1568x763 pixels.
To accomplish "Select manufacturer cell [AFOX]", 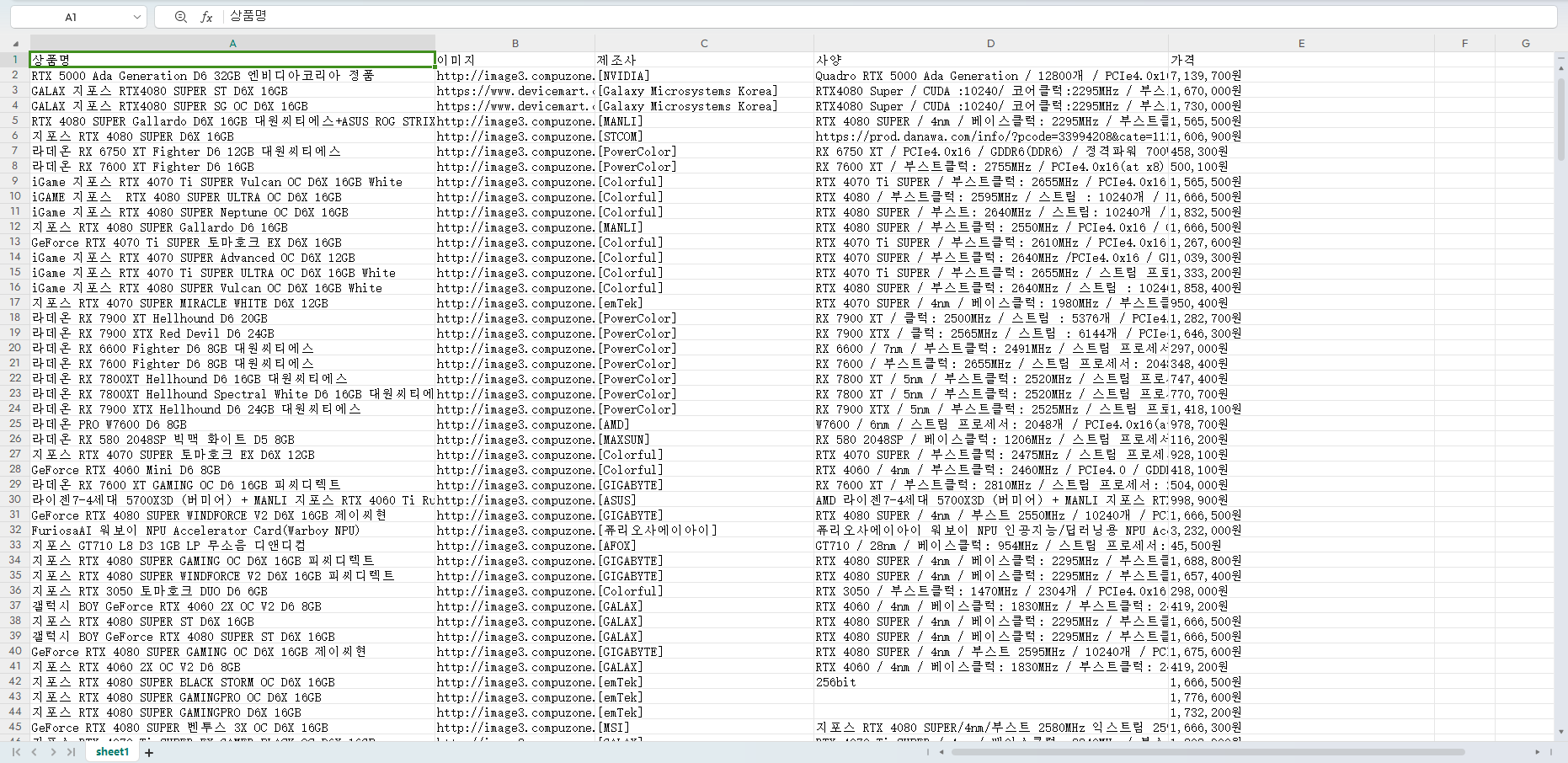I will pos(704,545).
